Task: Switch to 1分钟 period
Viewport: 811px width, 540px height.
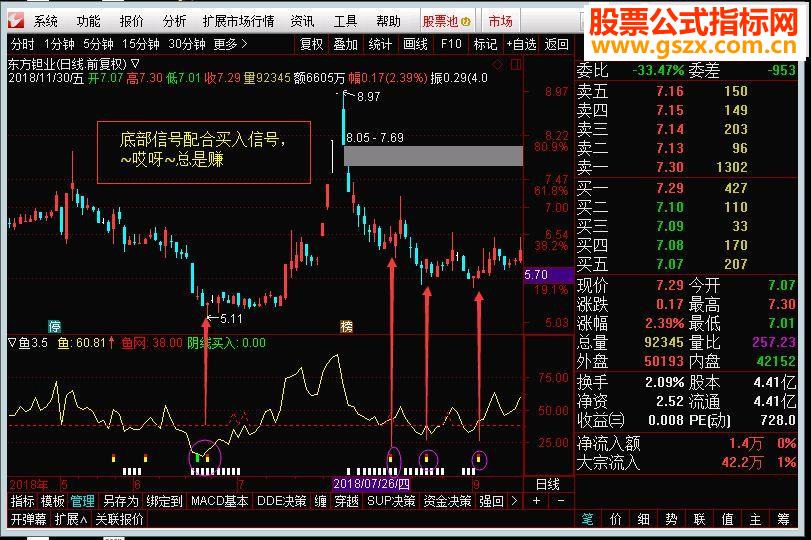Action: coord(59,44)
